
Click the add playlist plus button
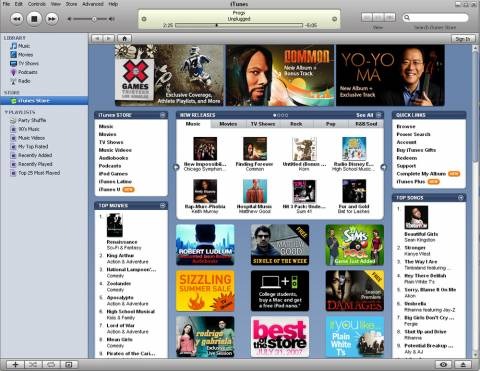(15, 365)
